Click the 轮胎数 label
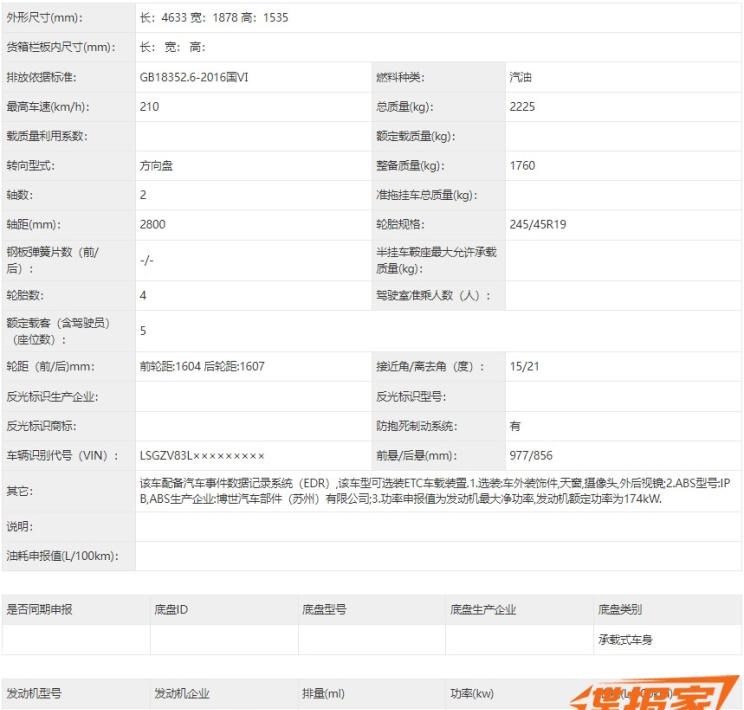 pyautogui.click(x=25, y=295)
